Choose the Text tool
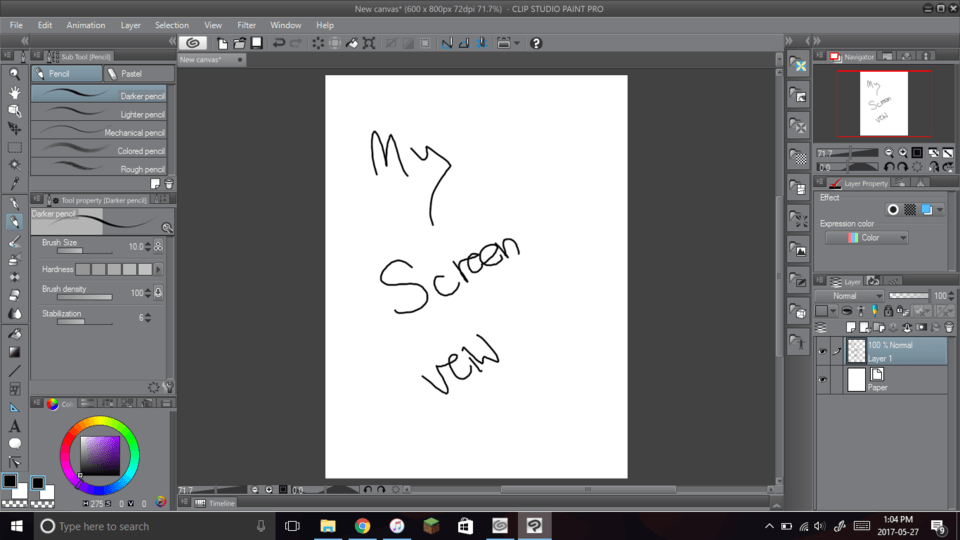960x540 pixels. coord(14,426)
